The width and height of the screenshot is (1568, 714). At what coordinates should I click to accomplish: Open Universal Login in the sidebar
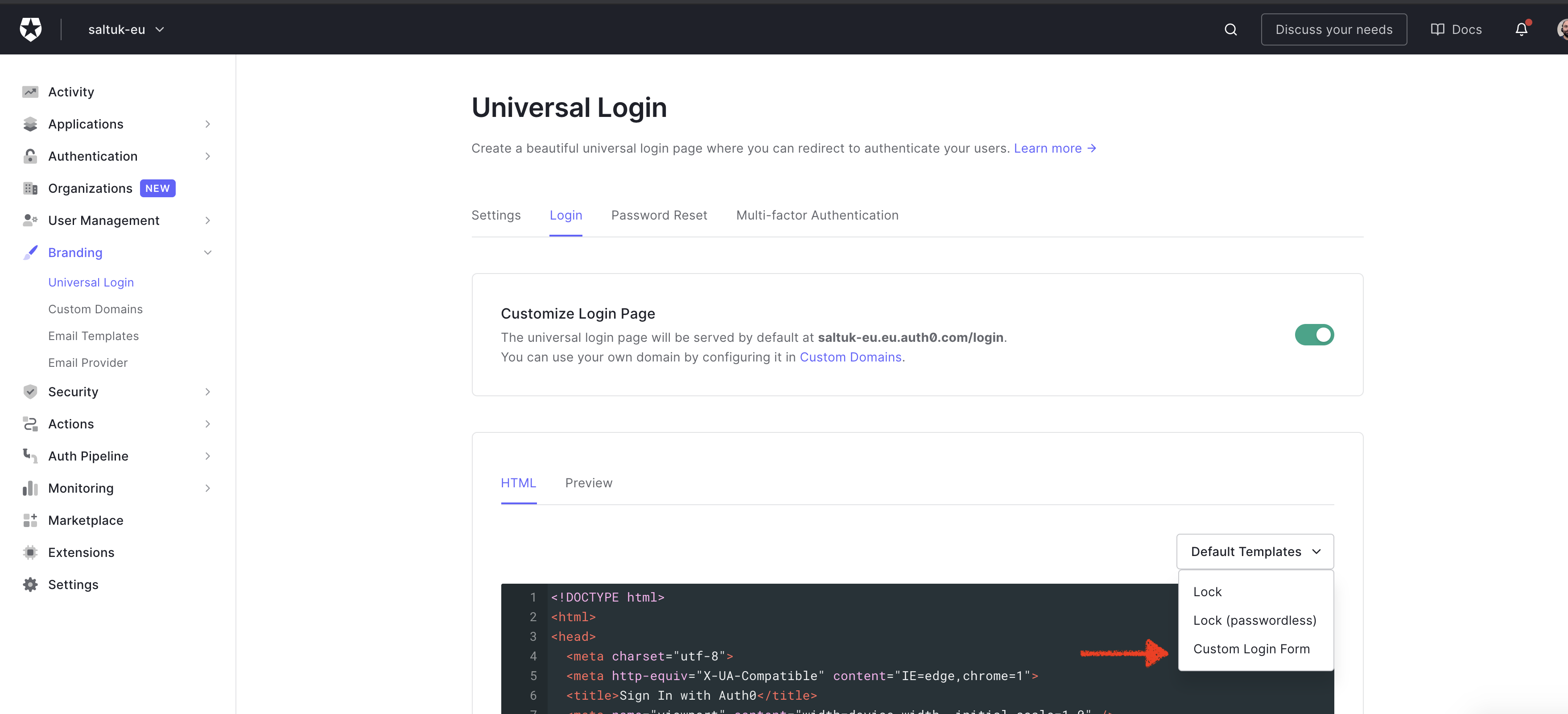[x=91, y=282]
